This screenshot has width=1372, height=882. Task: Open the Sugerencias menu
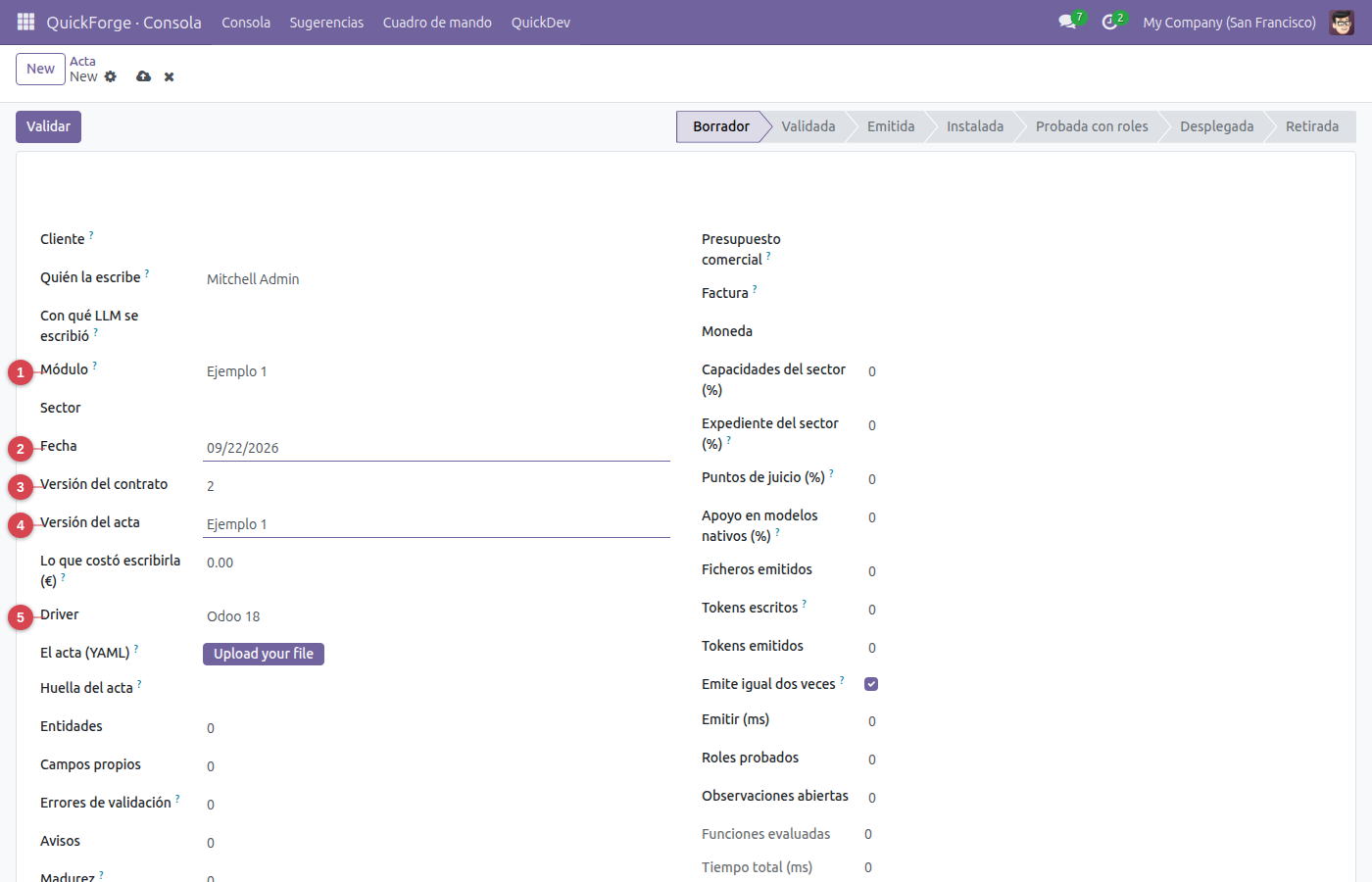coord(326,22)
